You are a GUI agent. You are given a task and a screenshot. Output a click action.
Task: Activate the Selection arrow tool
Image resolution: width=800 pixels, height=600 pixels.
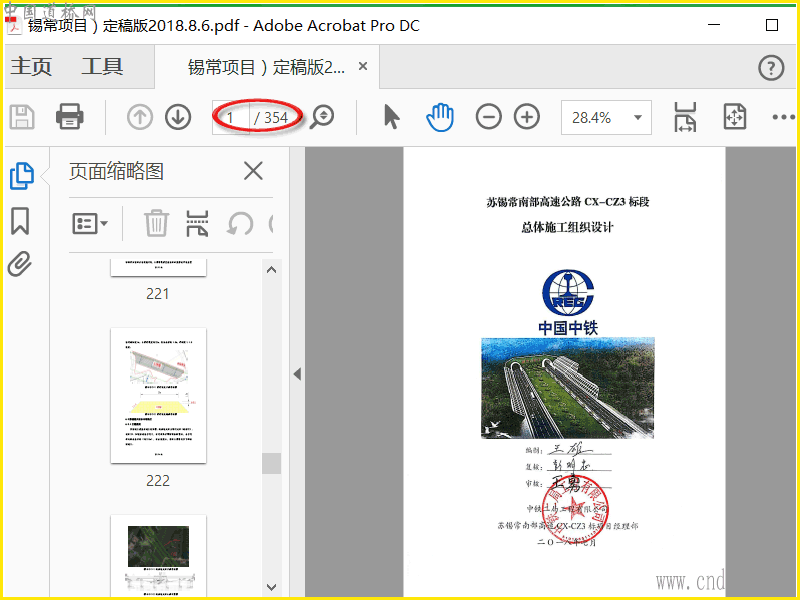coord(391,117)
